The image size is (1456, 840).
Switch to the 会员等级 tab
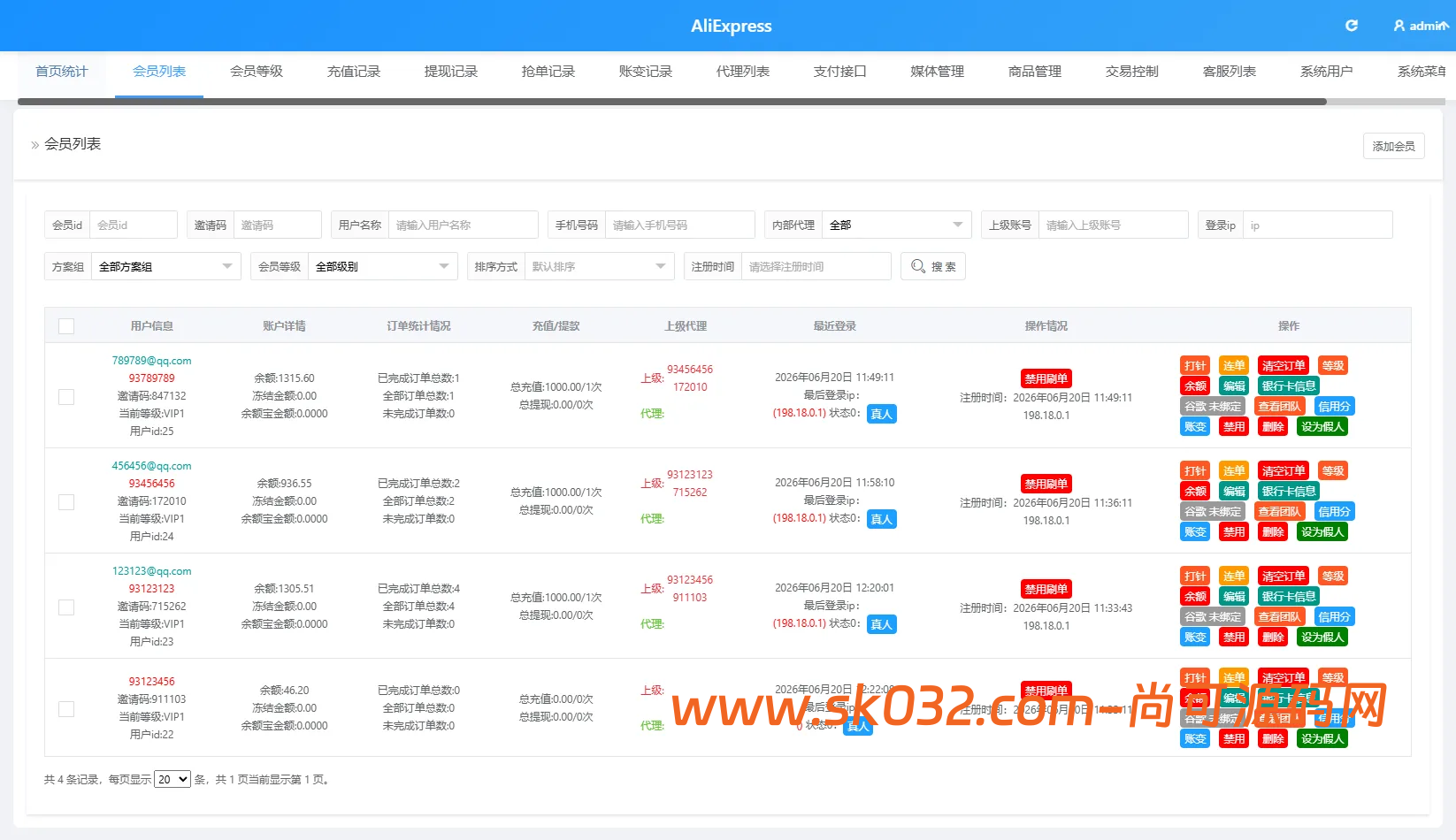(x=257, y=72)
